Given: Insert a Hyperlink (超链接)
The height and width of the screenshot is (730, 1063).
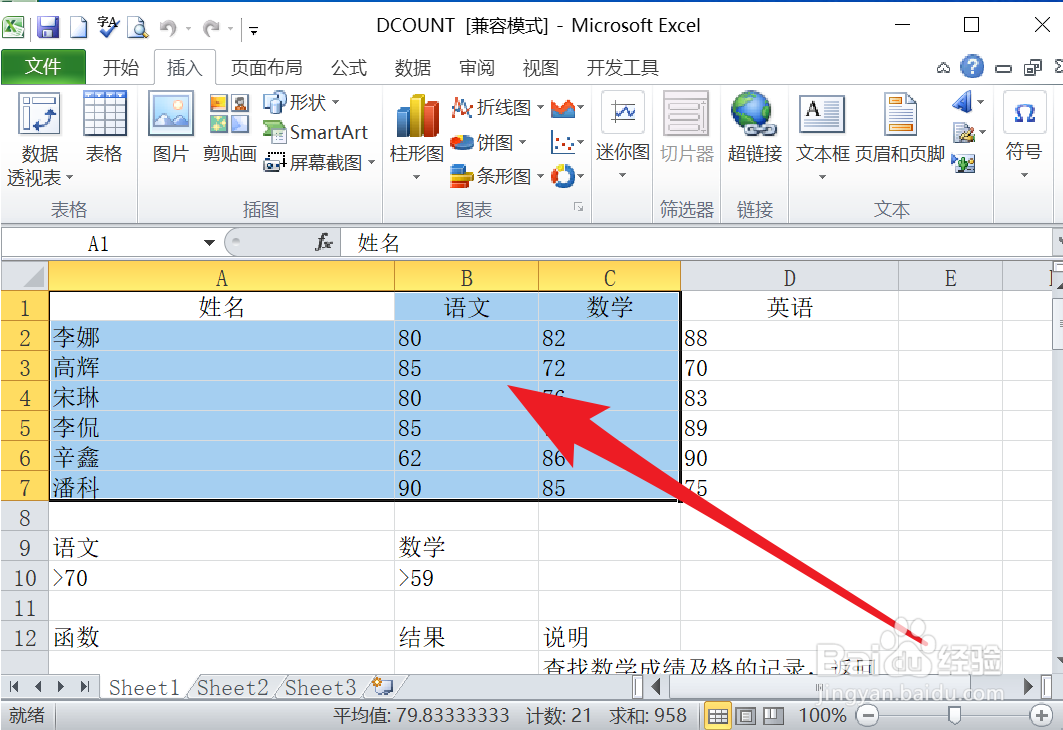Looking at the screenshot, I should 754,130.
